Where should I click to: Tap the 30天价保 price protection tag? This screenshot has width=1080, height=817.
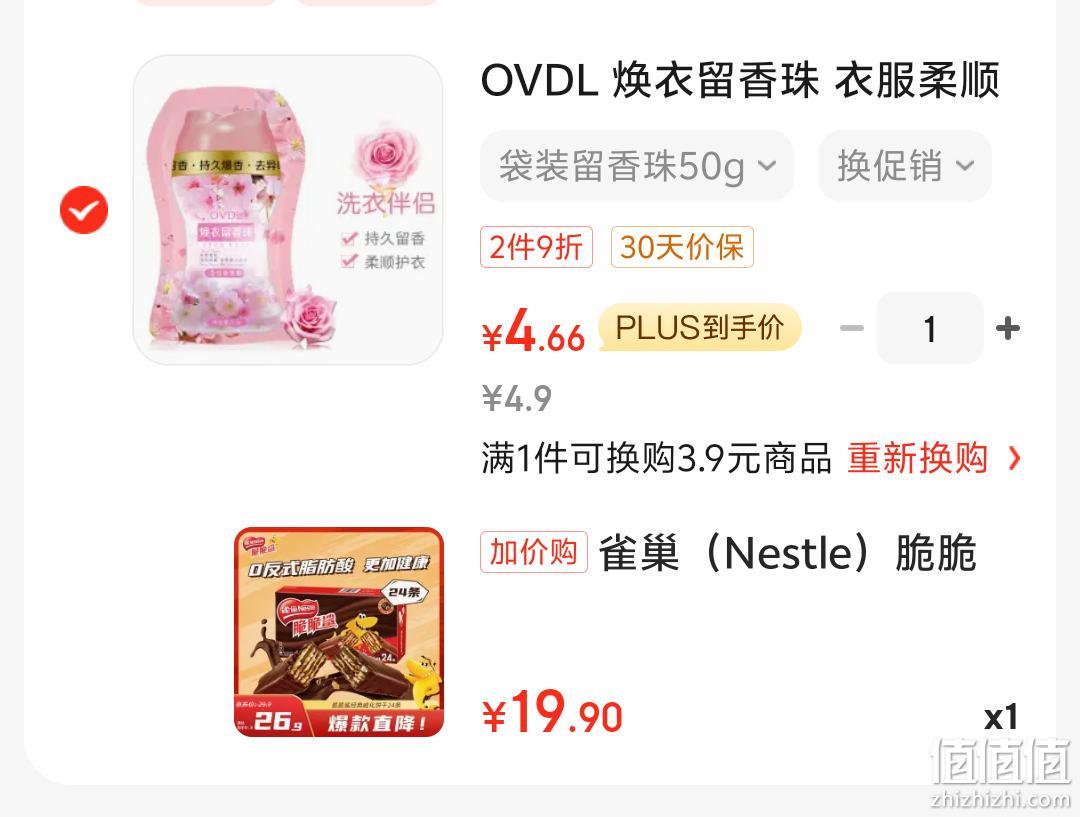(682, 247)
